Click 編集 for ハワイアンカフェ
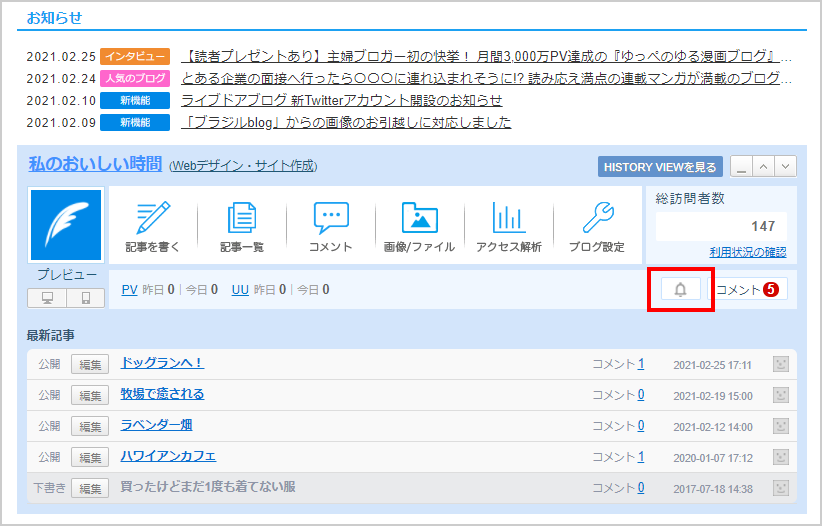The image size is (822, 526). (x=90, y=457)
